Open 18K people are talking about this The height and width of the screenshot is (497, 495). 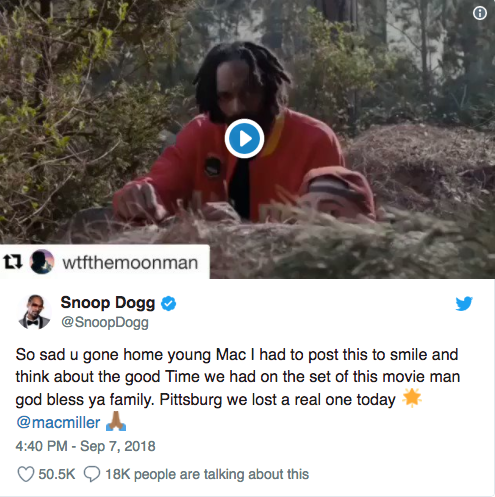point(207,474)
